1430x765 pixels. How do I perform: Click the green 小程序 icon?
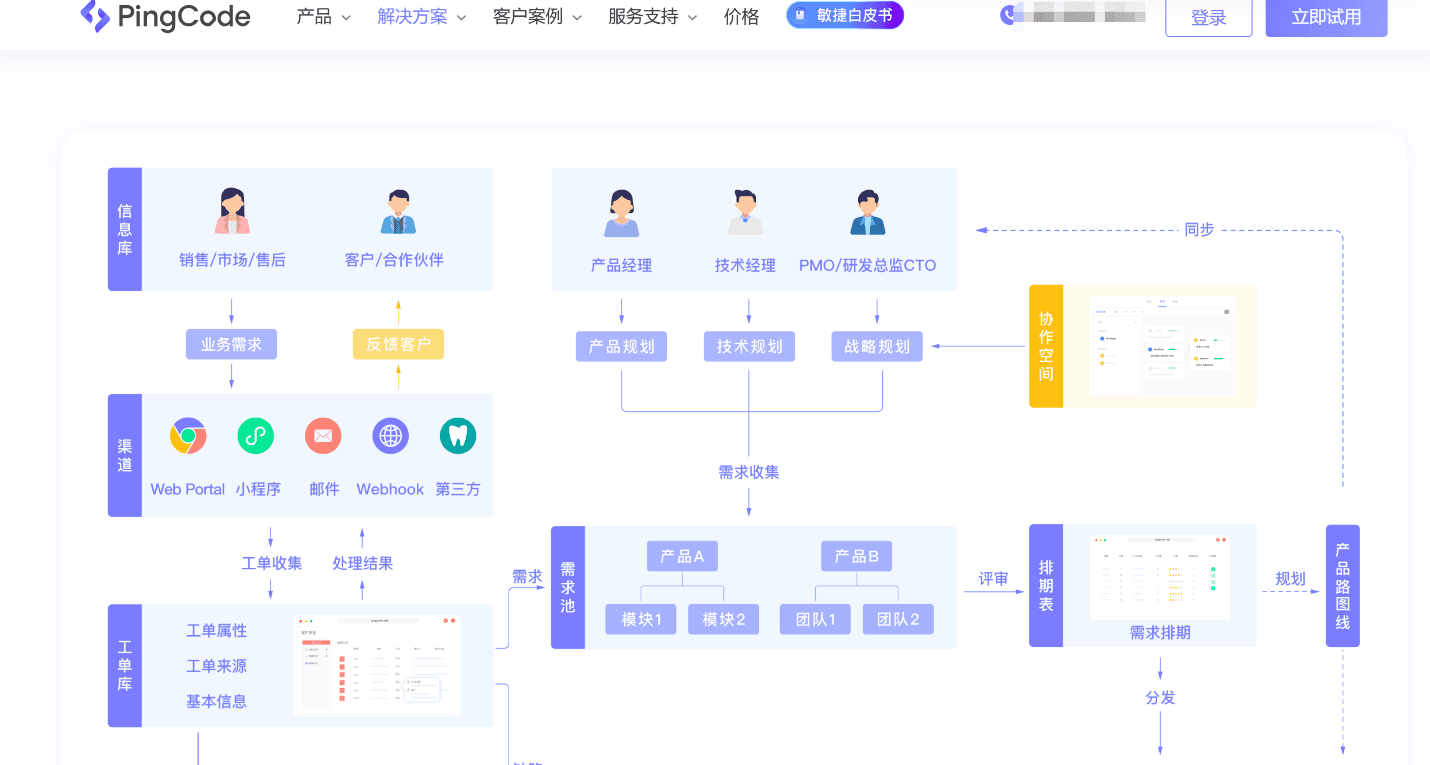[256, 436]
